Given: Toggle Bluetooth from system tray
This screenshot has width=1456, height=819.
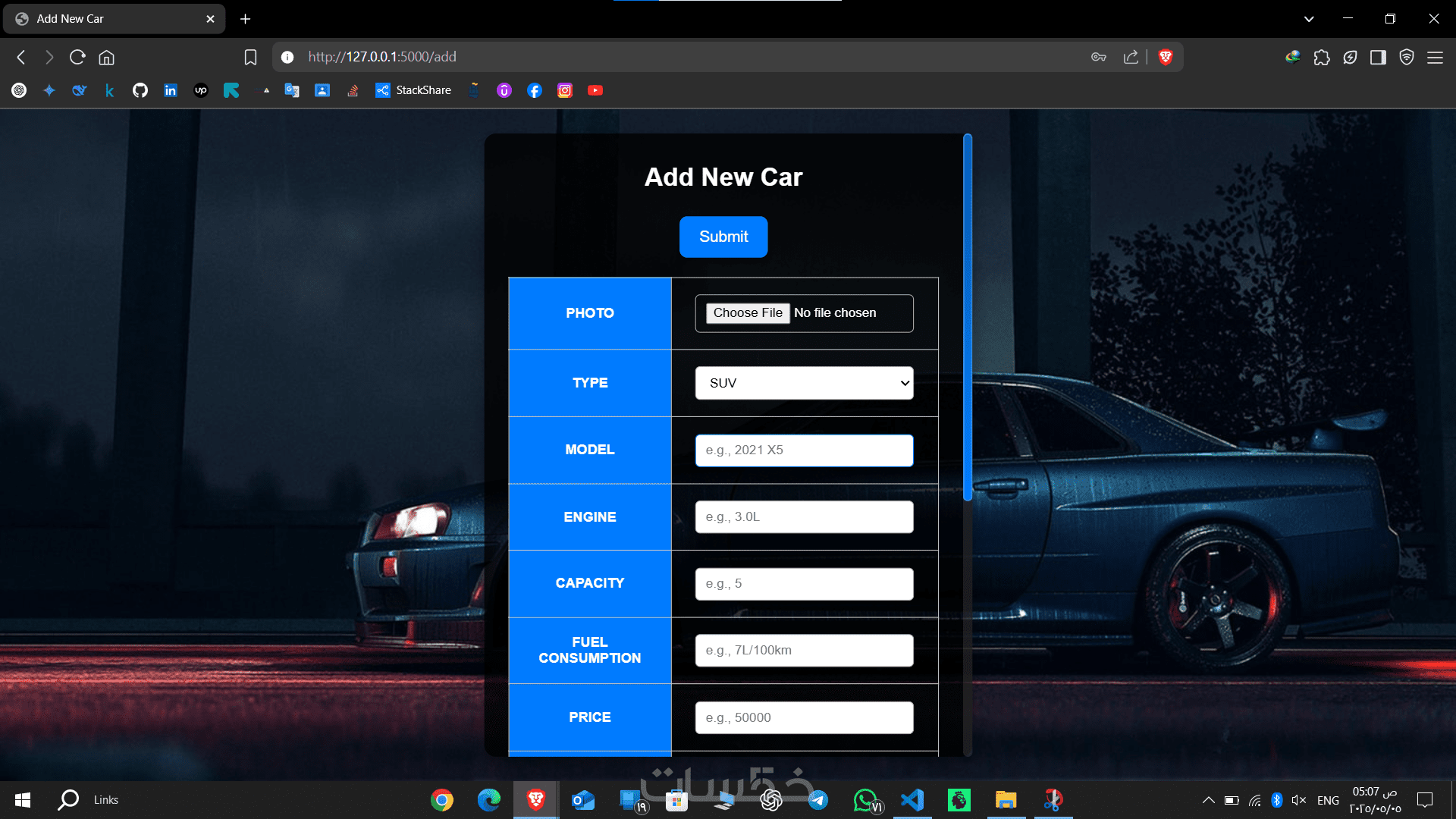Looking at the screenshot, I should coord(1277,800).
